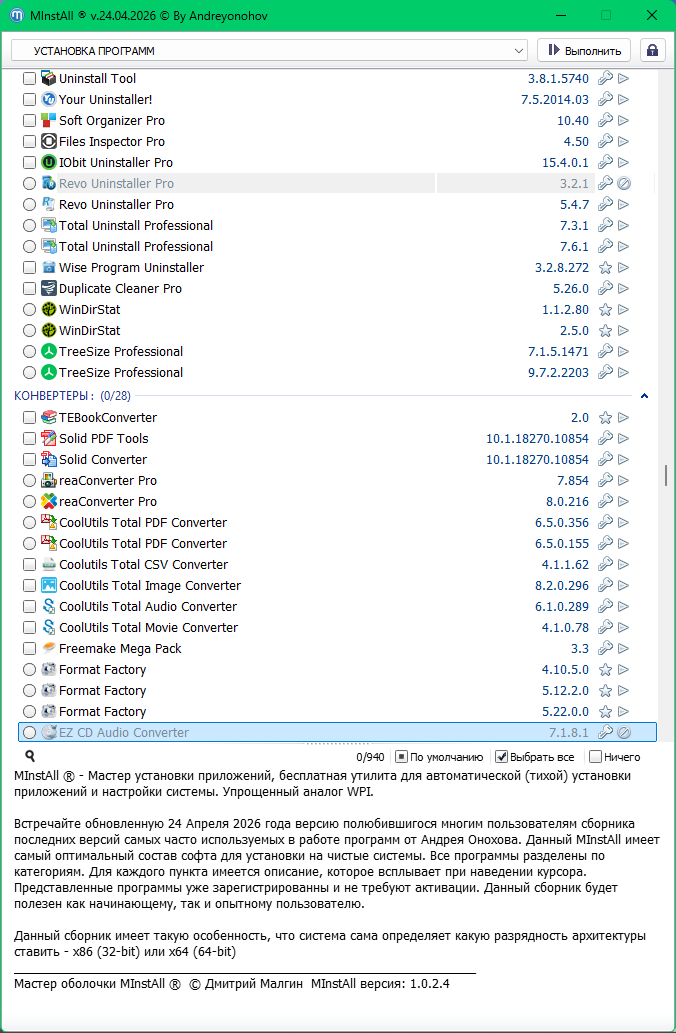Toggle the 'Выбрать все' checkbox
676x1033 pixels.
pos(502,757)
